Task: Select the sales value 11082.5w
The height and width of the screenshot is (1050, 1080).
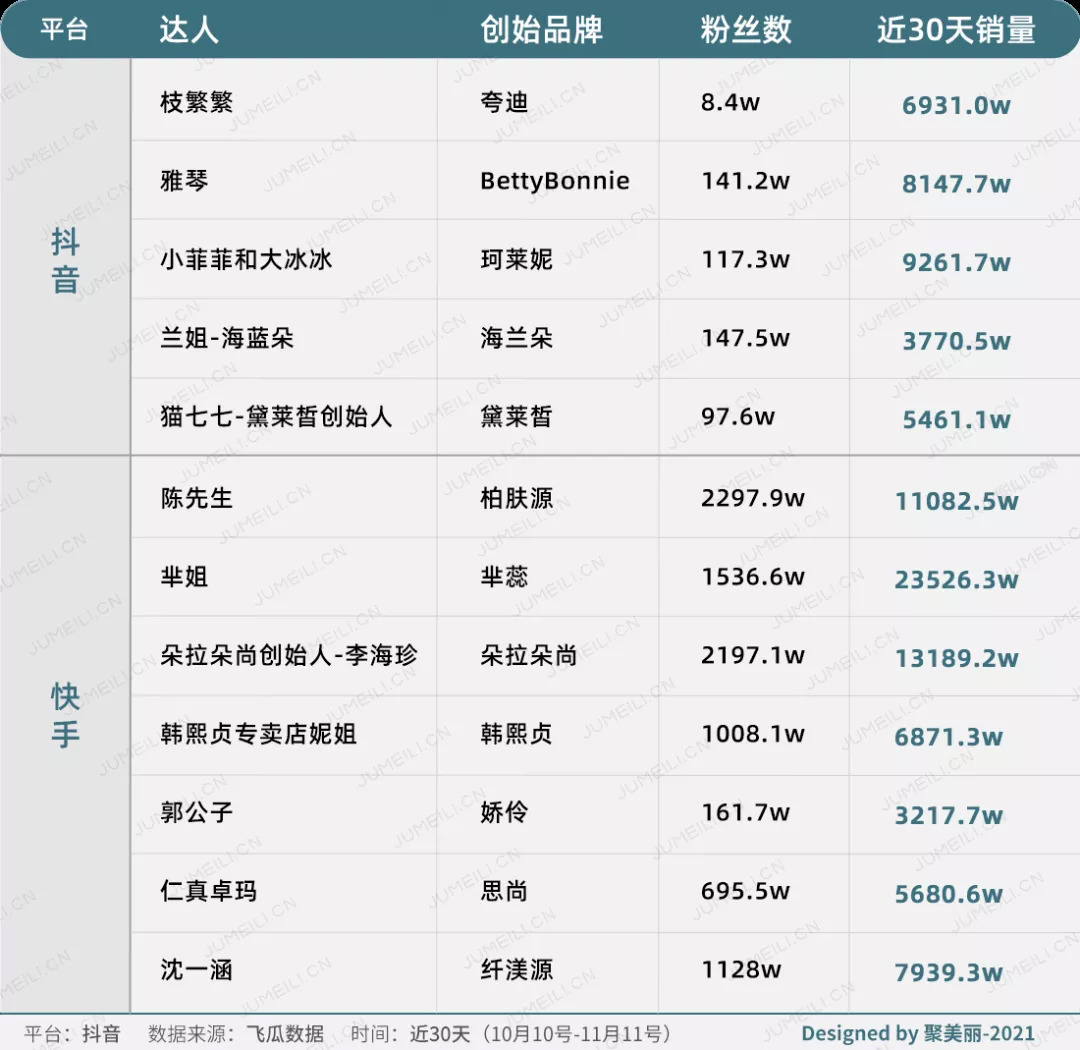Action: click(x=956, y=501)
